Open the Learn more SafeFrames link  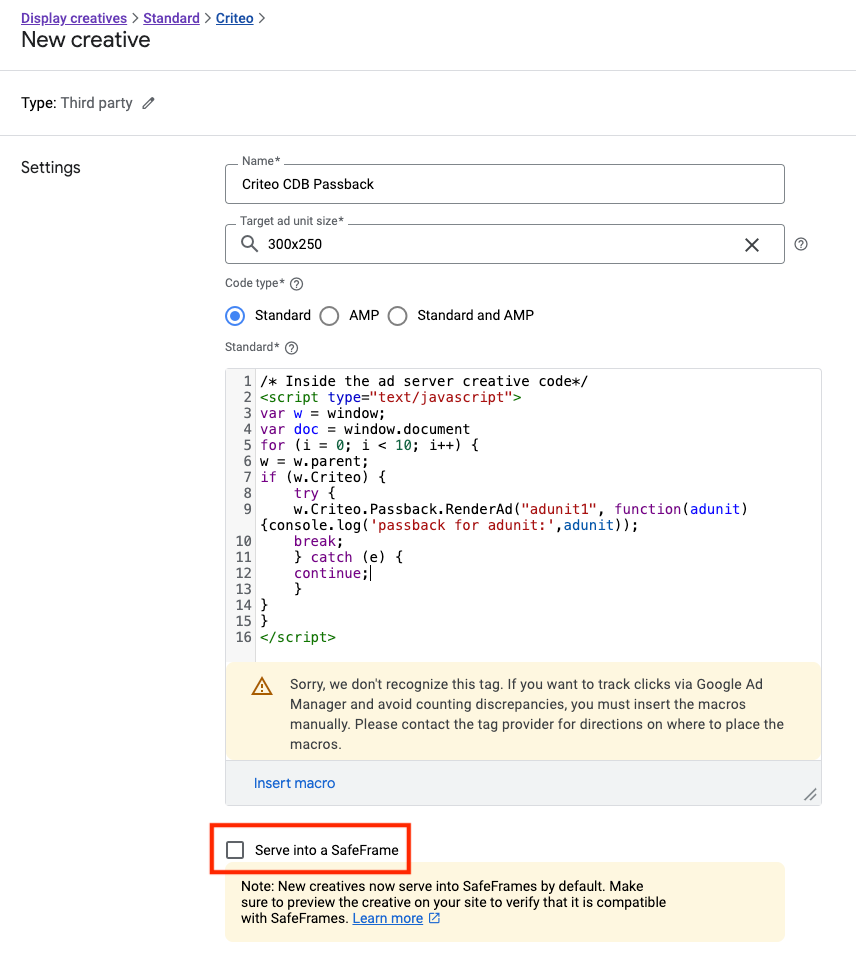[x=387, y=919]
